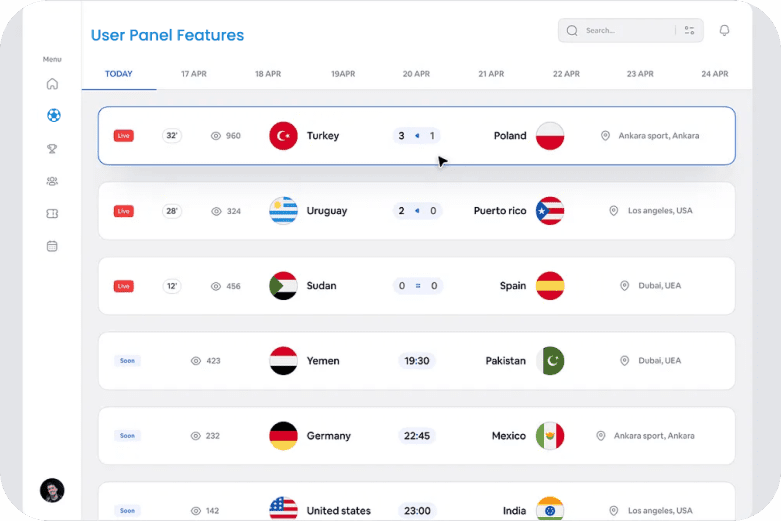Click the Live badge on Sudan match
The height and width of the screenshot is (521, 781).
(x=124, y=286)
